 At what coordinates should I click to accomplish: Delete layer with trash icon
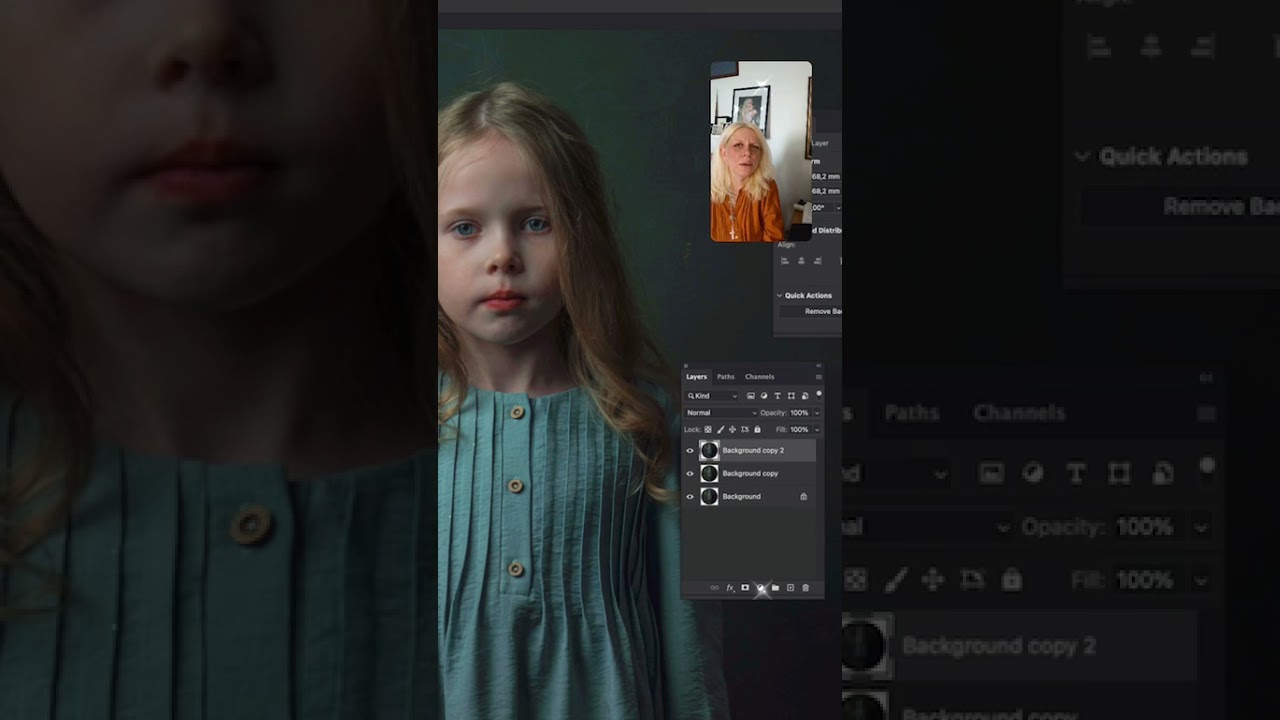806,588
